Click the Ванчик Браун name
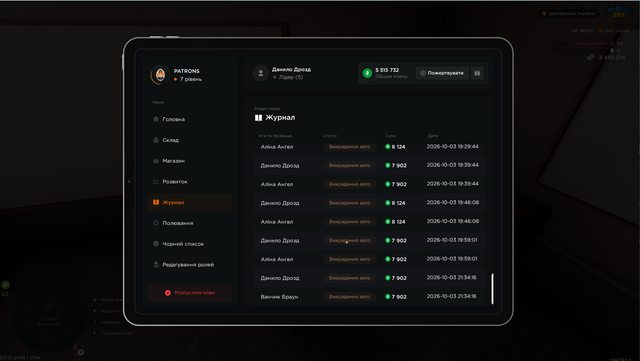 coord(279,297)
